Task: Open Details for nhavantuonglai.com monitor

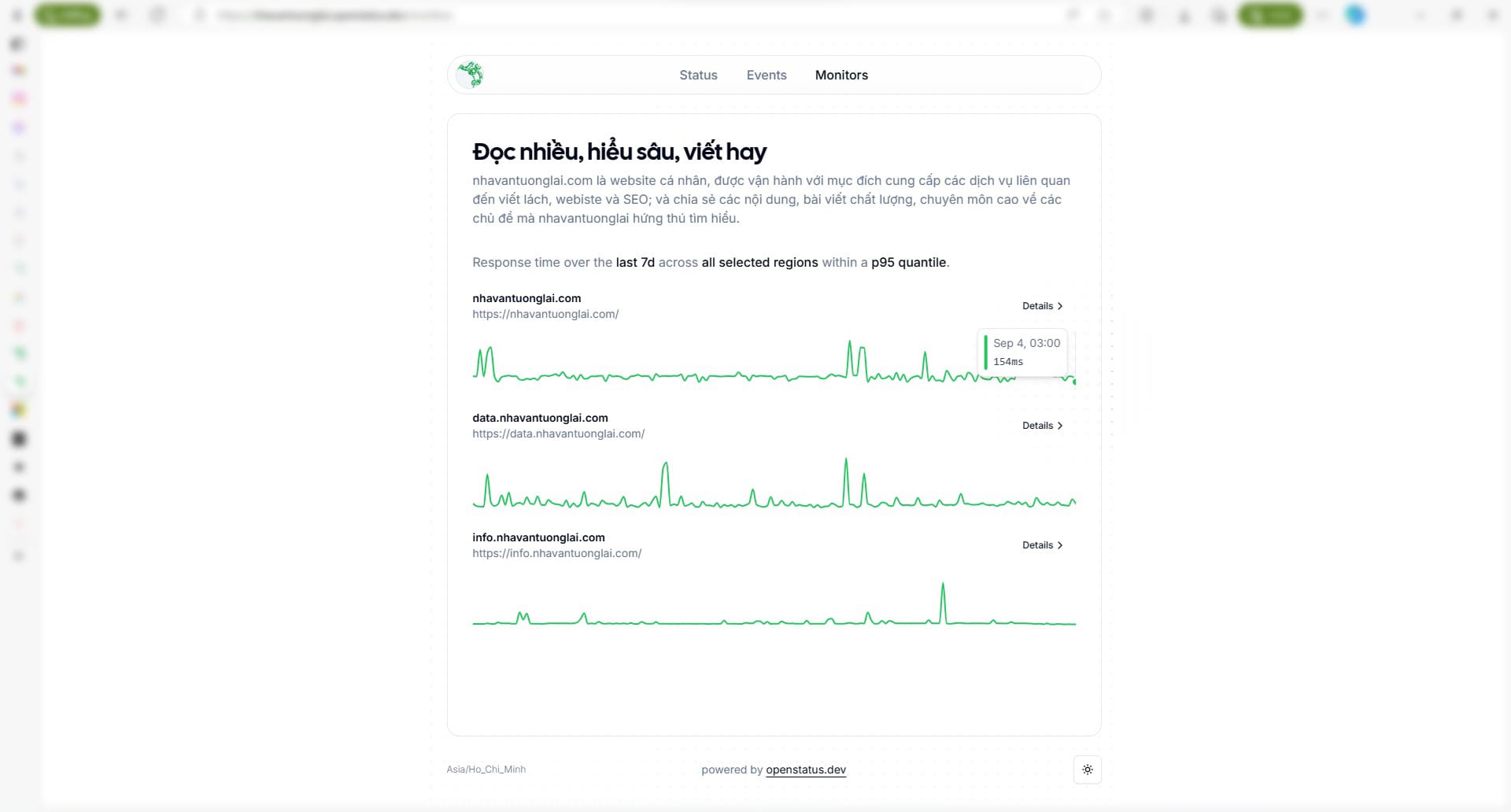Action: 1042,306
